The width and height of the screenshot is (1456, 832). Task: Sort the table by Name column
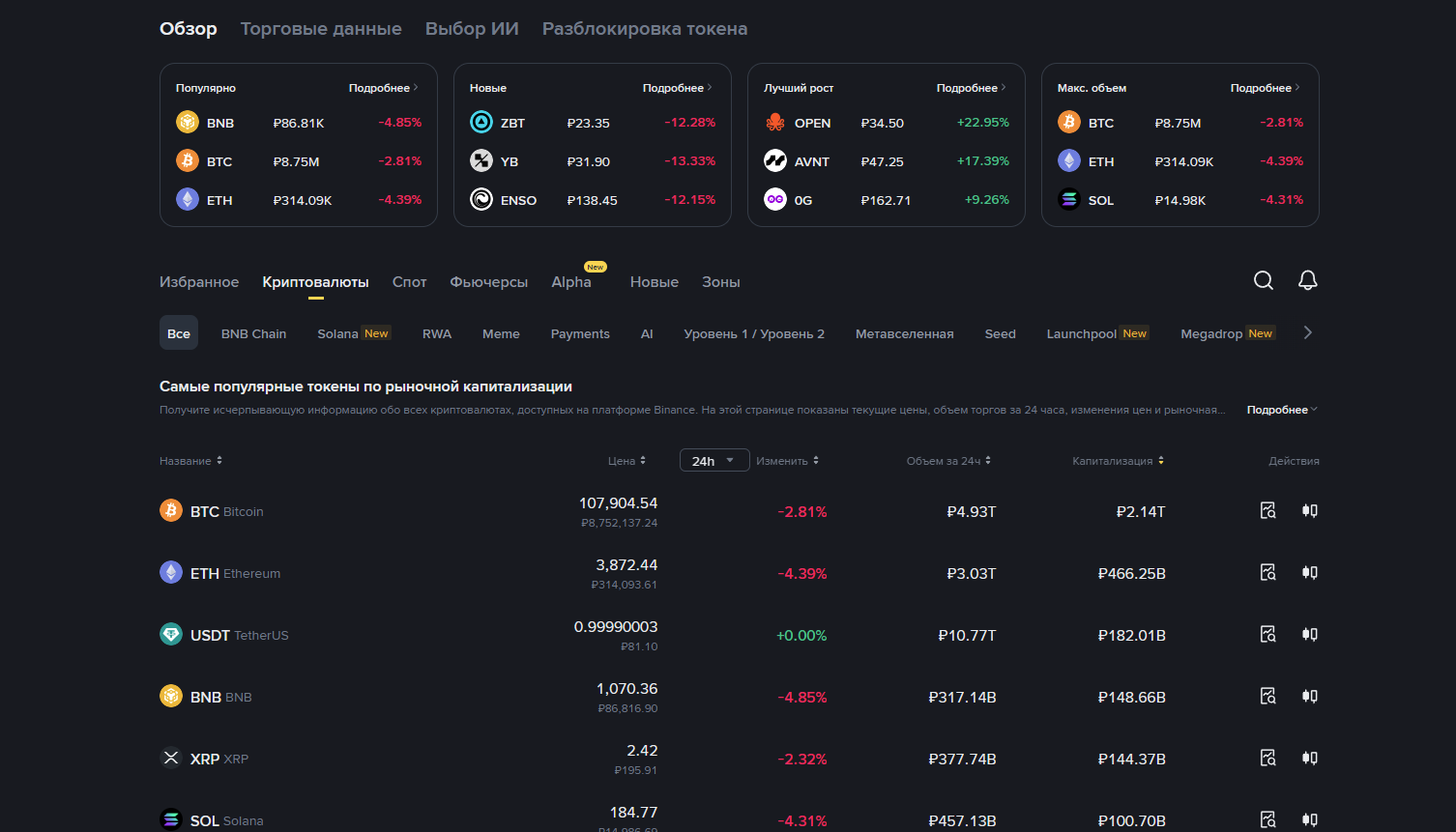(x=190, y=461)
